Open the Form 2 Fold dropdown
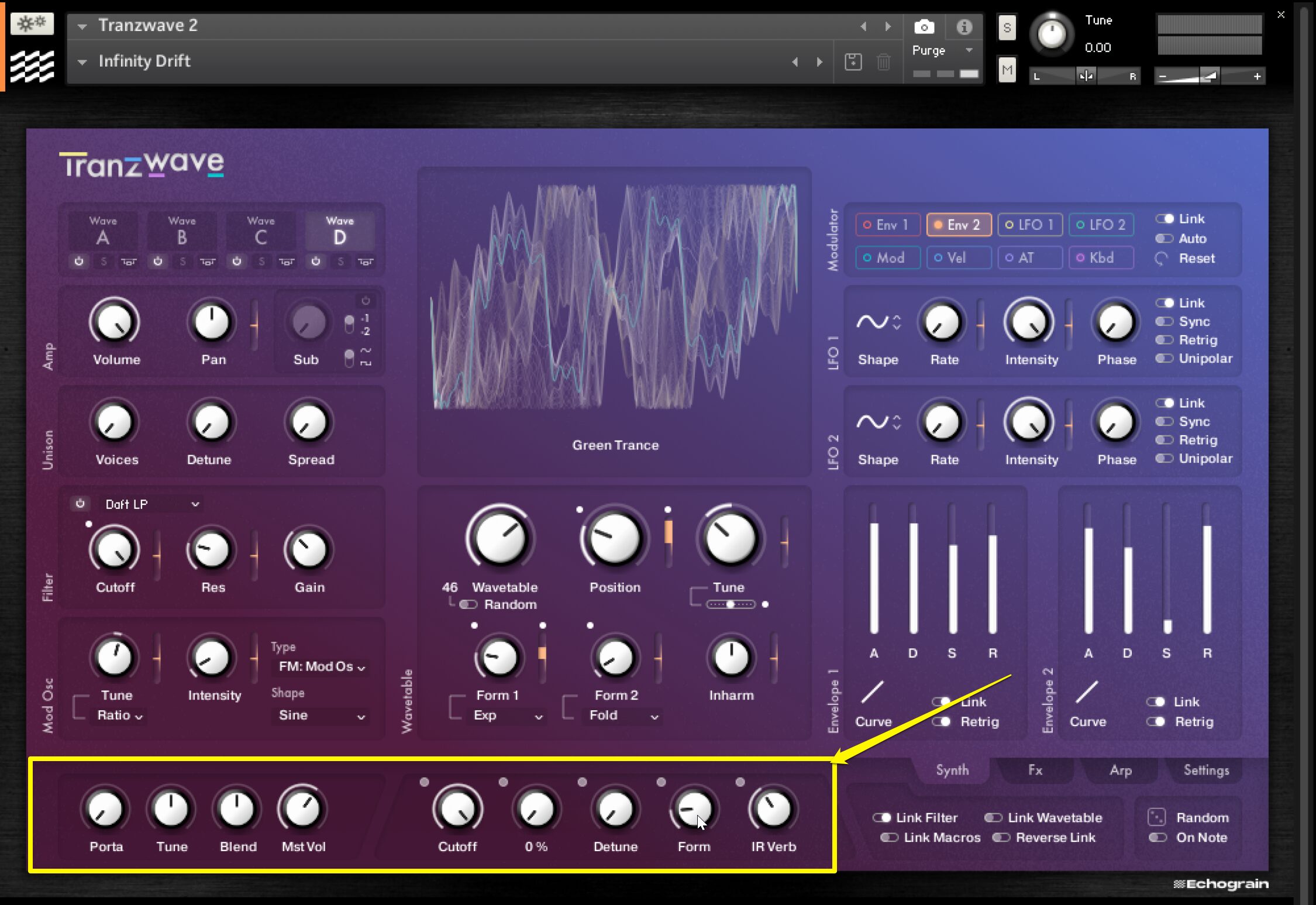The height and width of the screenshot is (905, 1316). [x=623, y=715]
